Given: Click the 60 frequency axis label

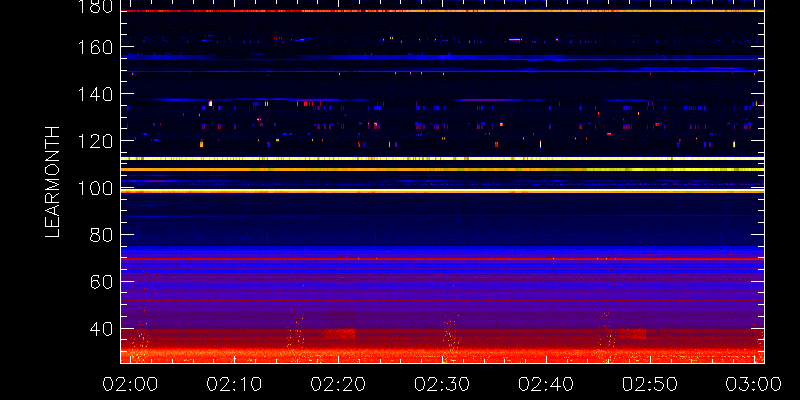Looking at the screenshot, I should 102,283.
